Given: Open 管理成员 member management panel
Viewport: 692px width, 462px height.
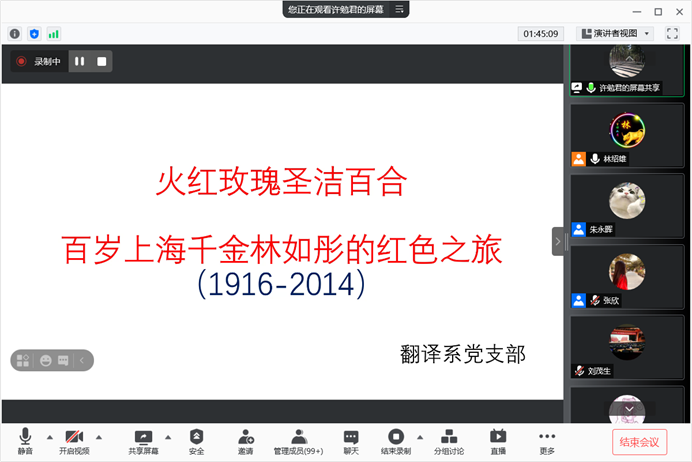Looking at the screenshot, I should point(298,441).
